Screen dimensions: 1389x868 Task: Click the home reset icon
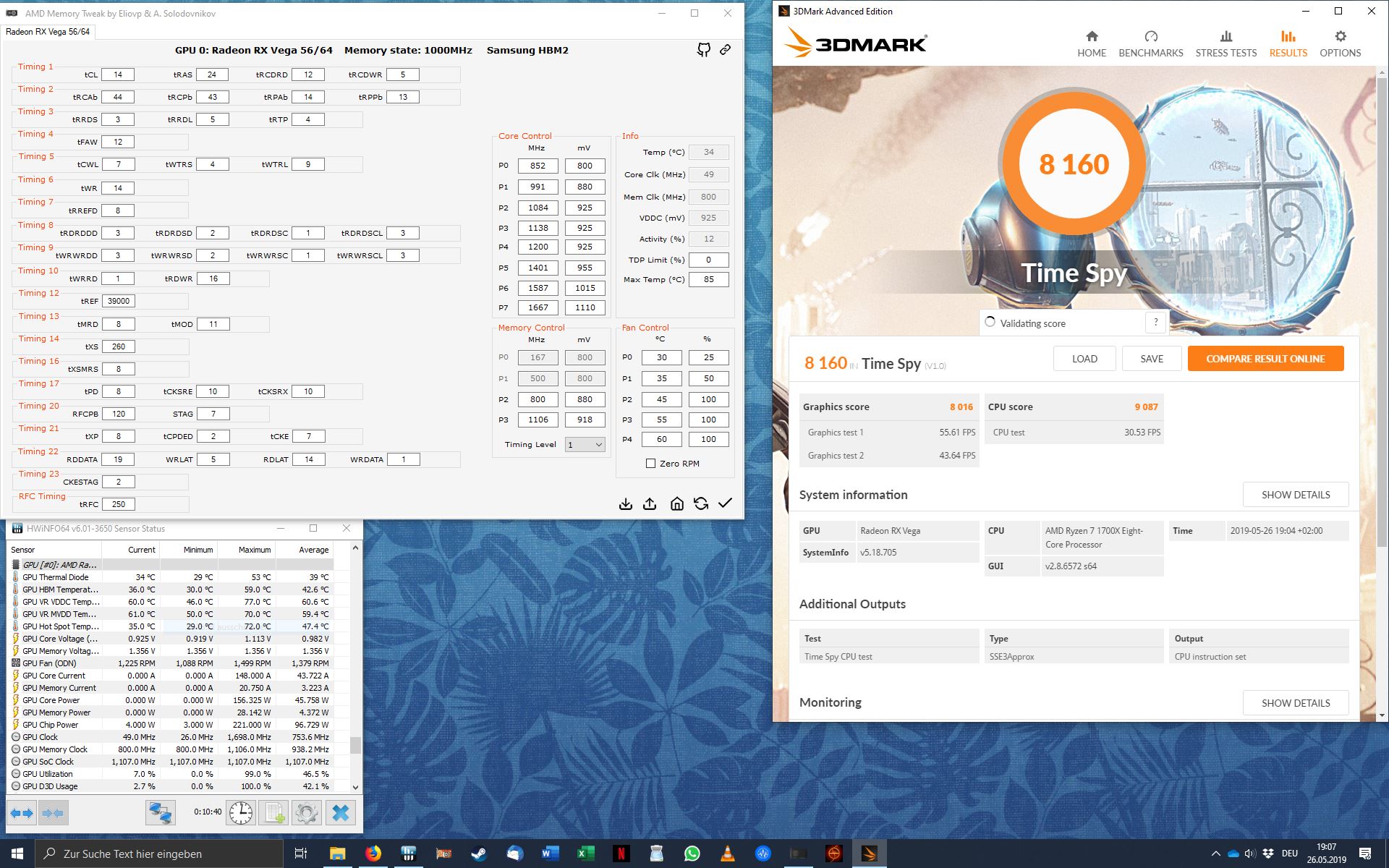coord(676,504)
